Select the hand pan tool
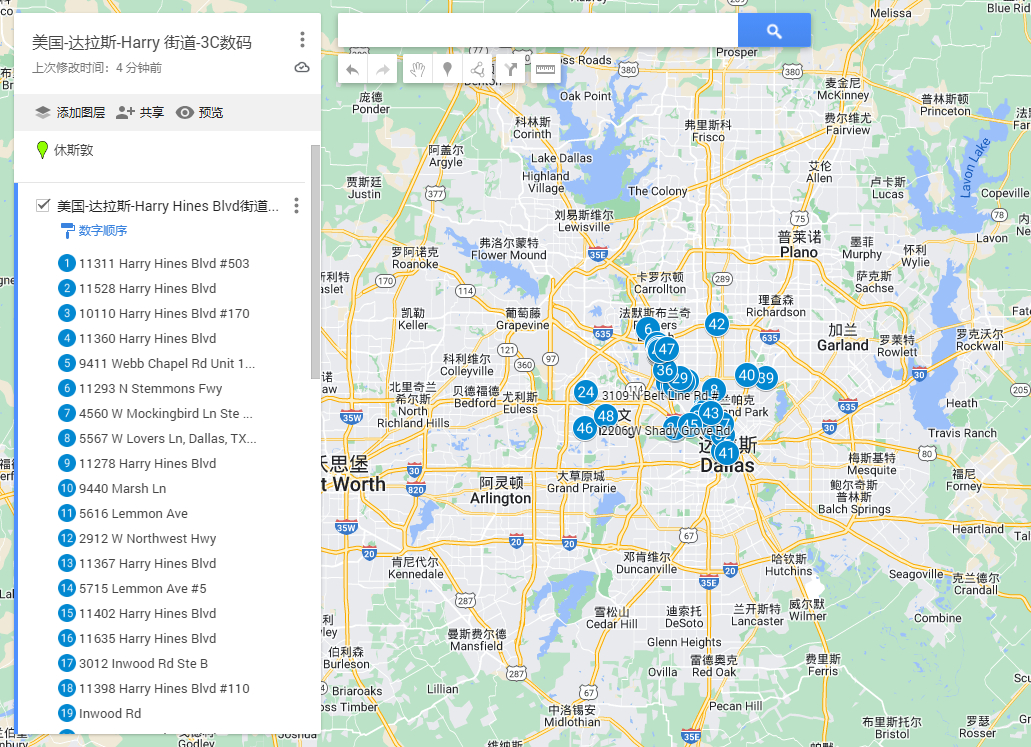Screen dimensions: 1031x747 point(418,69)
